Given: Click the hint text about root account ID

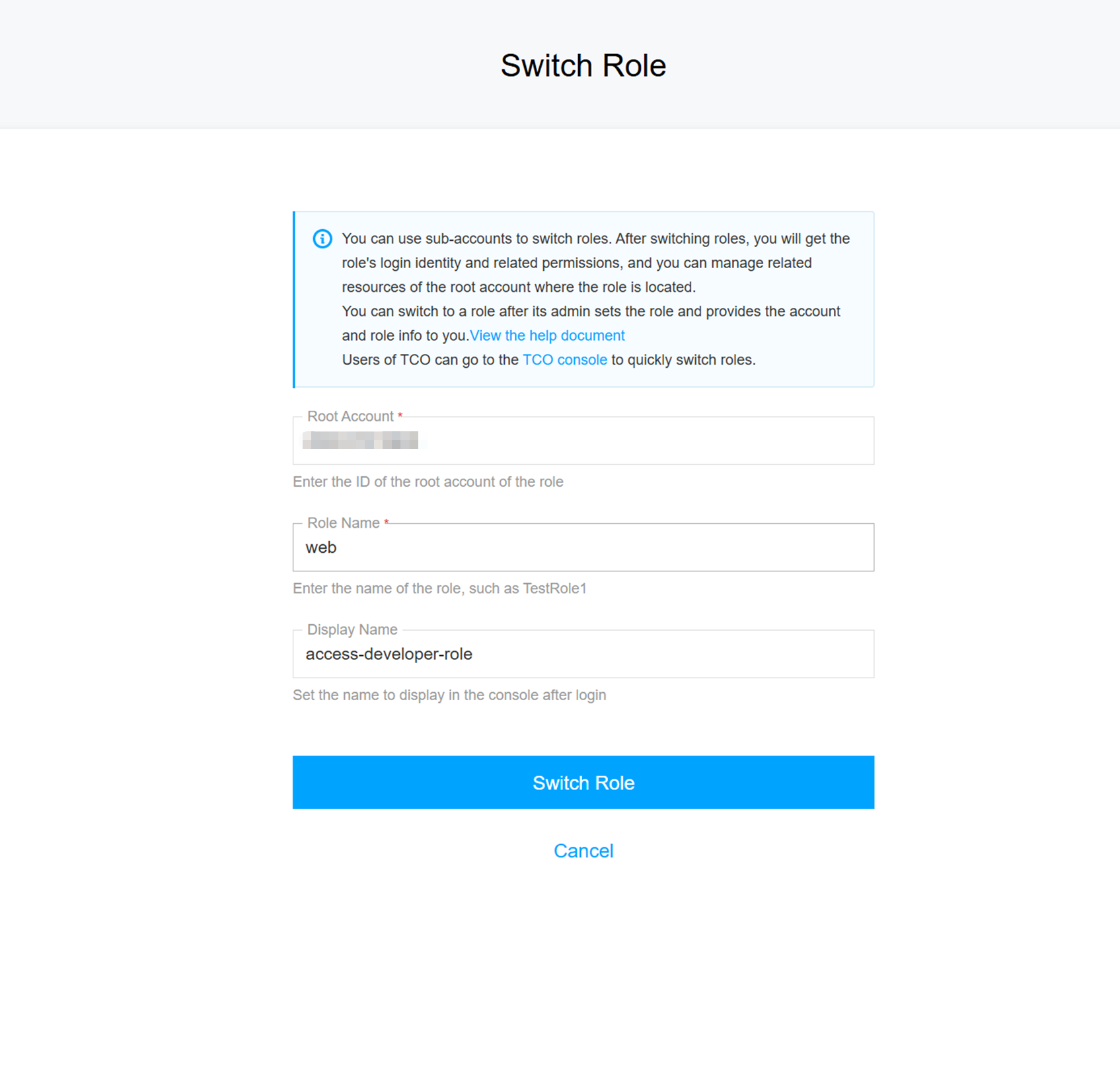Looking at the screenshot, I should pos(428,481).
